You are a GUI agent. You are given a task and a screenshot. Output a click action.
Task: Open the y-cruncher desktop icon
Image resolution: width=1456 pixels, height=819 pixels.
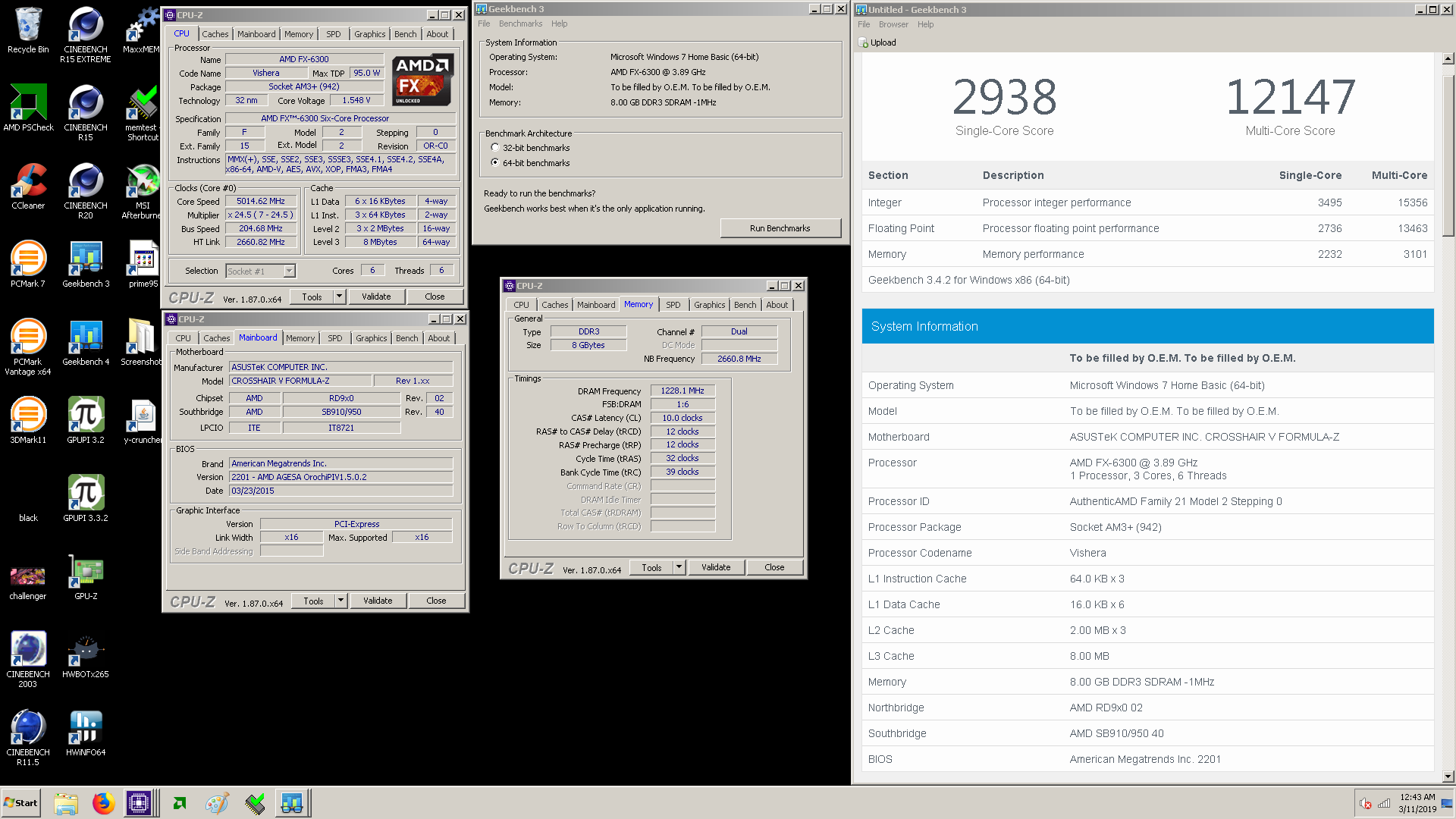pyautogui.click(x=143, y=421)
